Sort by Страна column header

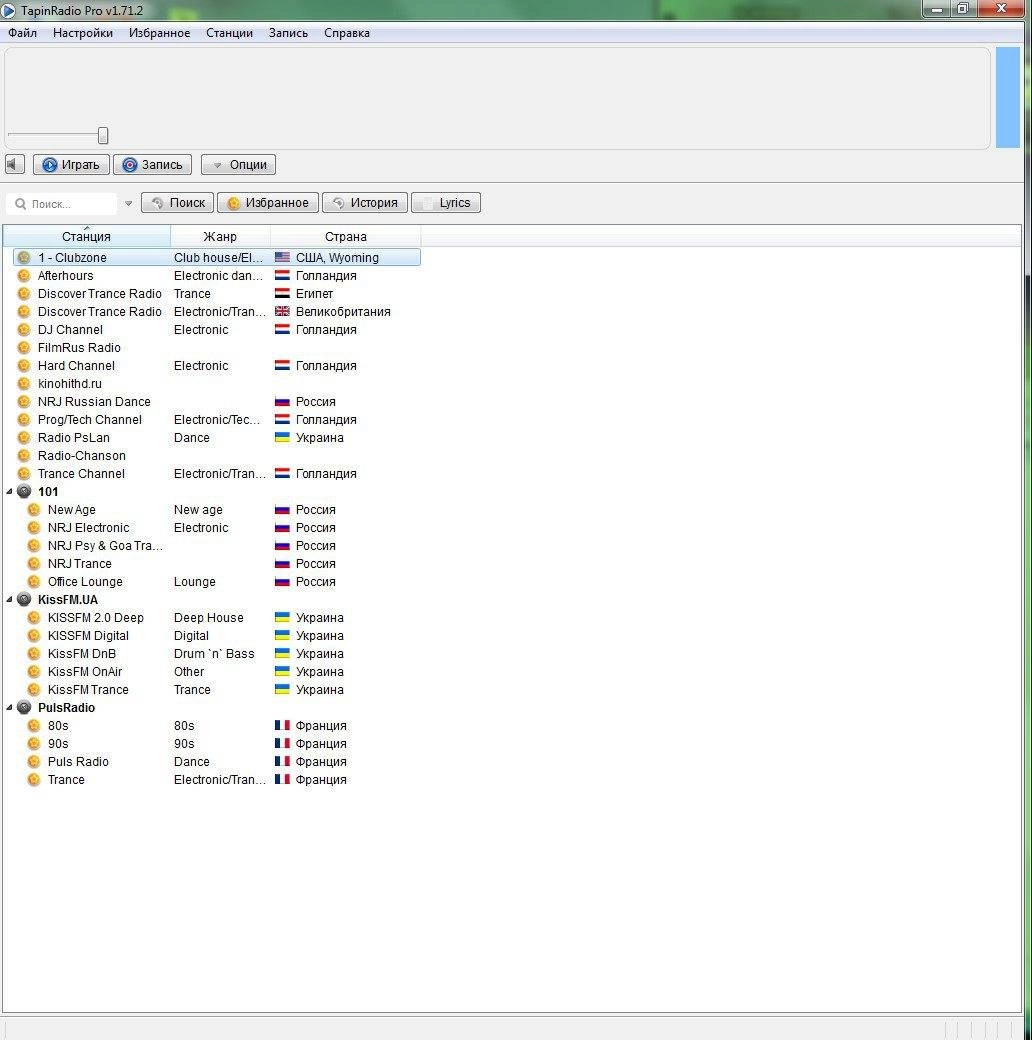(x=346, y=236)
